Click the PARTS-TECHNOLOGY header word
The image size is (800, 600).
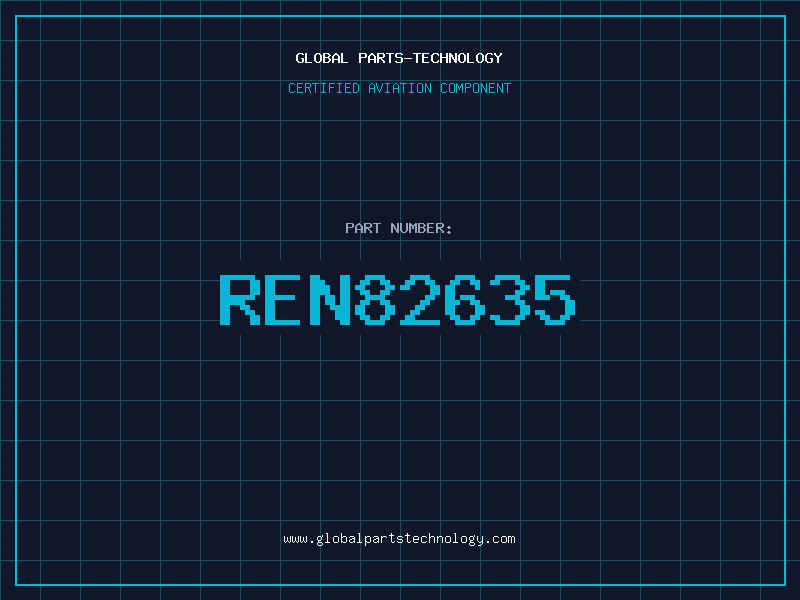[430, 58]
